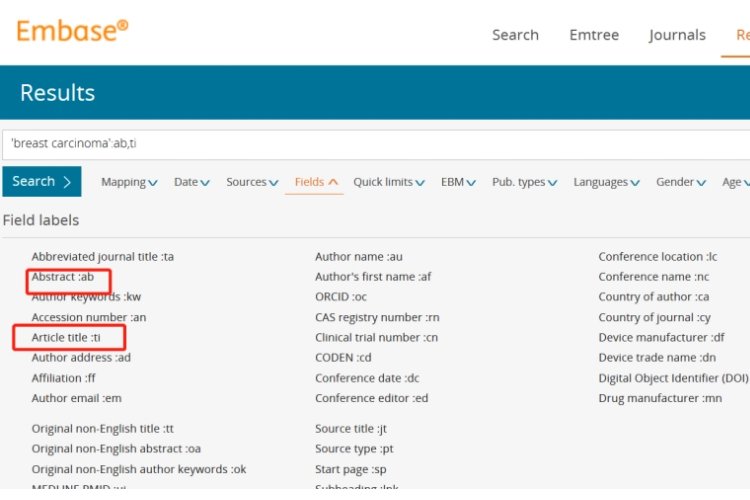Select the Abstract :ab field label
The image size is (750, 500).
tap(62, 277)
